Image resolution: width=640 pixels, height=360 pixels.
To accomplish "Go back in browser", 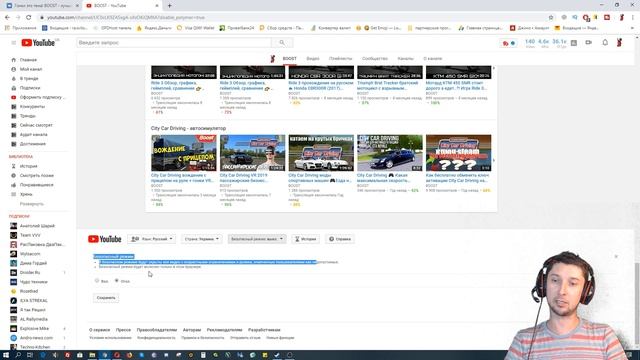I will [x=7, y=18].
